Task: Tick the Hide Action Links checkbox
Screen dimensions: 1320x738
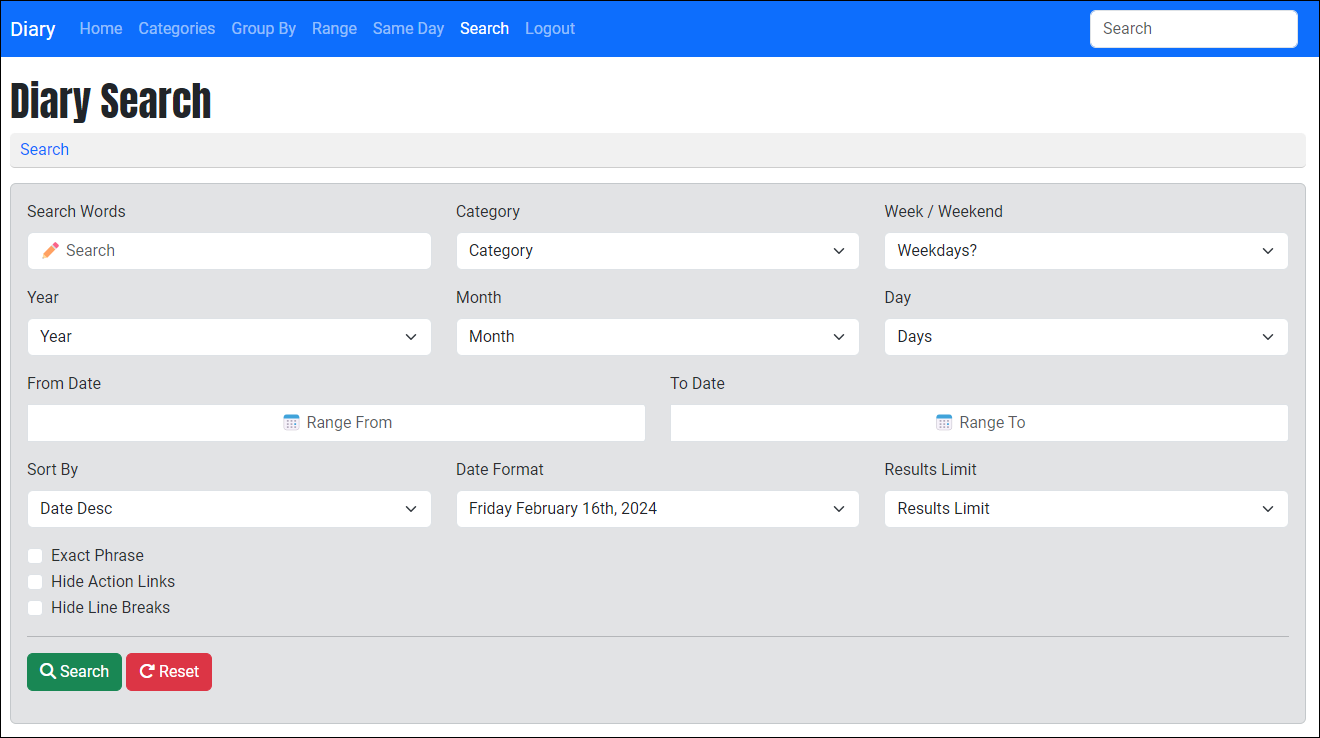Action: pyautogui.click(x=35, y=582)
